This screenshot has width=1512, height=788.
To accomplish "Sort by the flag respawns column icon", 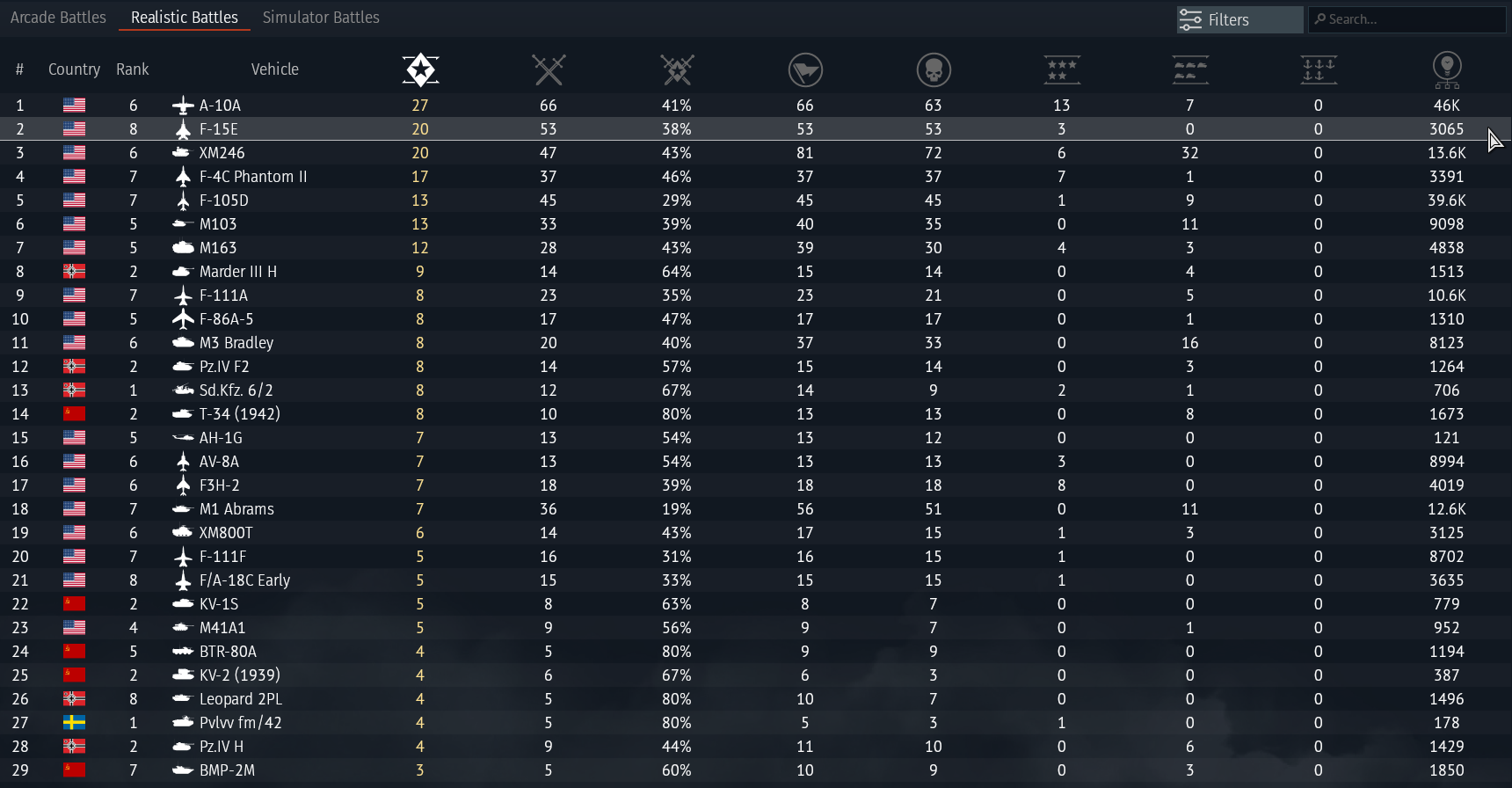I will (805, 69).
